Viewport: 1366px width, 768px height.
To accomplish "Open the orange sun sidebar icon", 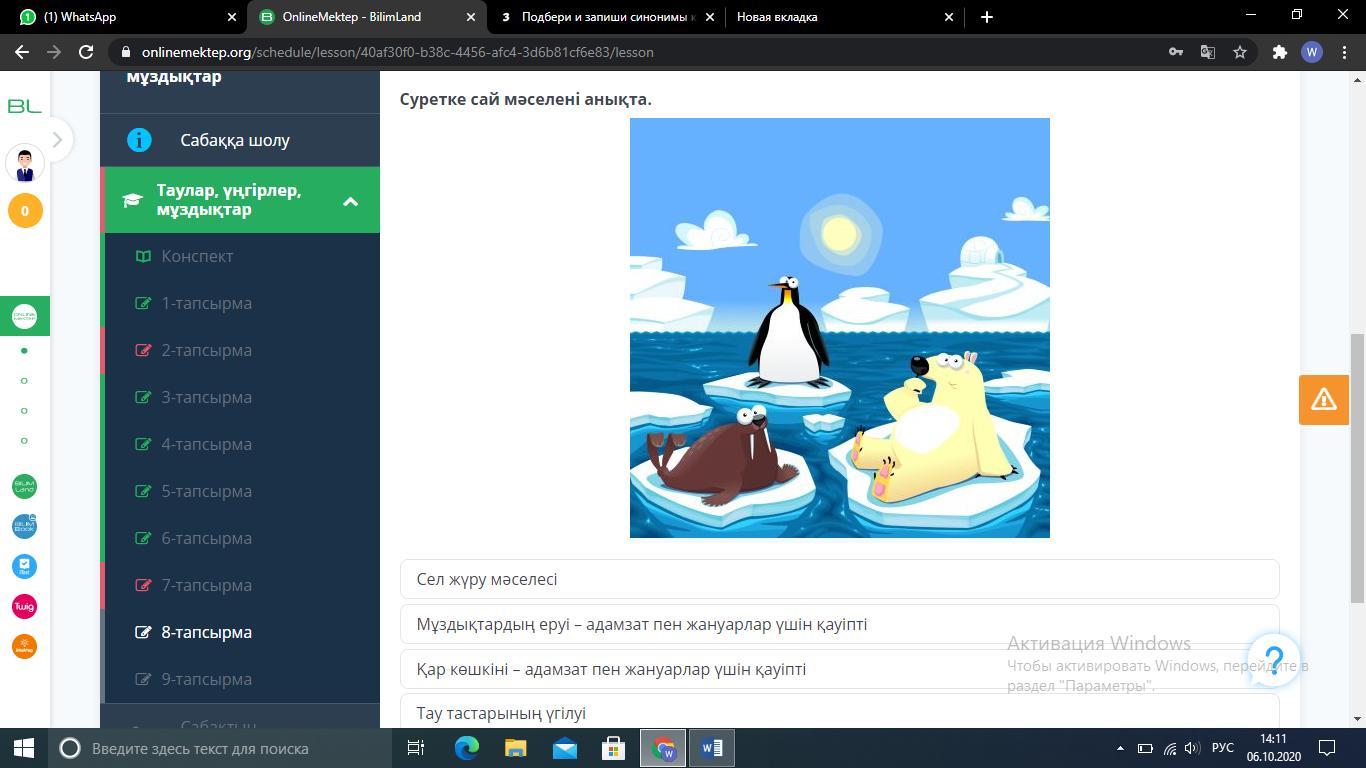I will pyautogui.click(x=24, y=647).
